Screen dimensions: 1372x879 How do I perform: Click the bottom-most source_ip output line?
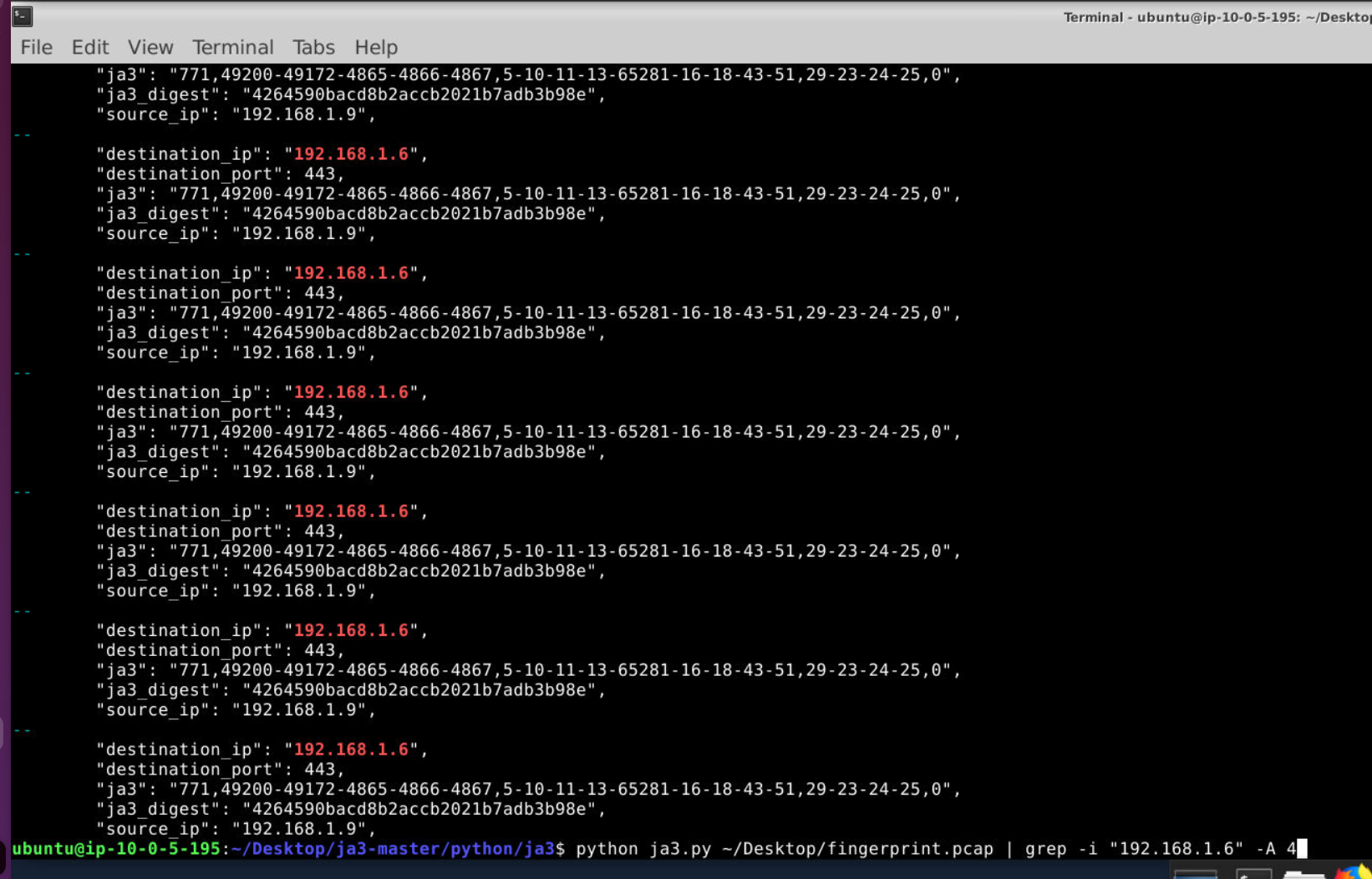coord(236,829)
